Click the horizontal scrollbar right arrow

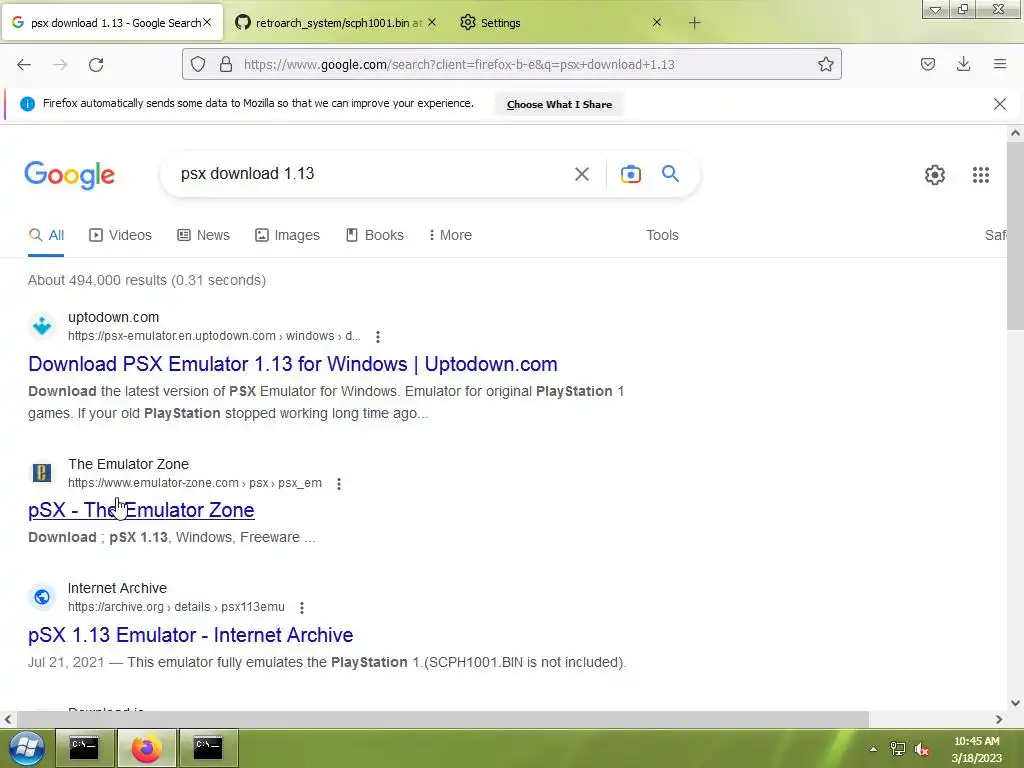999,719
